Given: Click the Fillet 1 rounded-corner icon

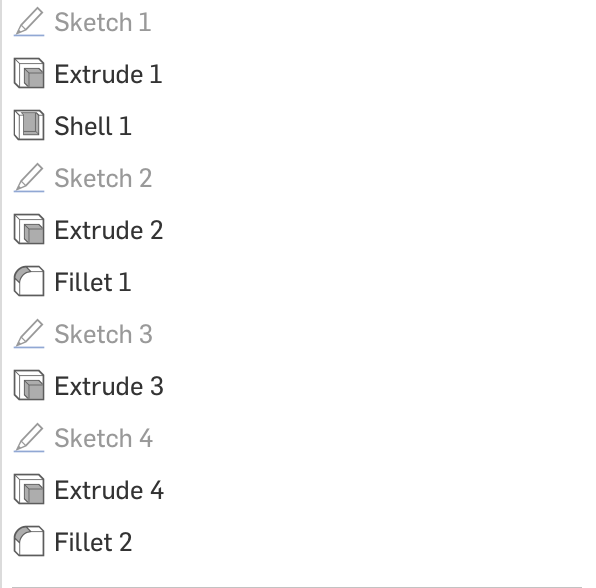Looking at the screenshot, I should (29, 281).
